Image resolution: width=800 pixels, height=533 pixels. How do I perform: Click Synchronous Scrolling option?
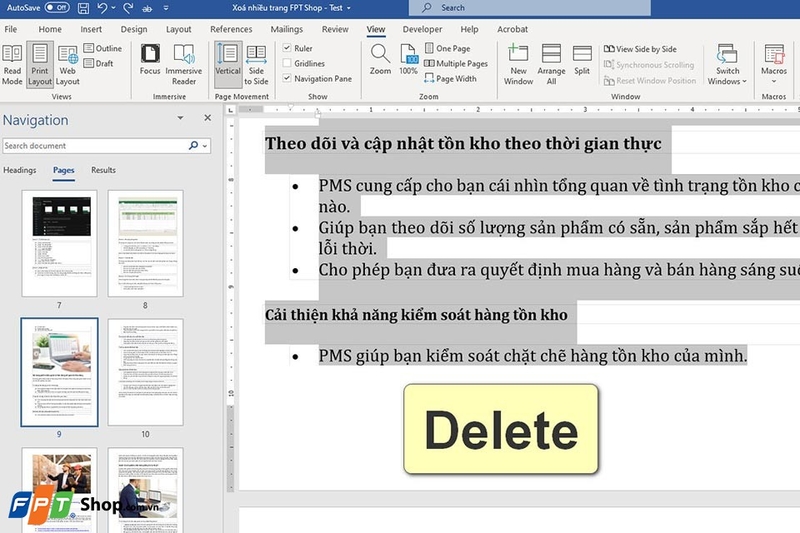tap(649, 65)
